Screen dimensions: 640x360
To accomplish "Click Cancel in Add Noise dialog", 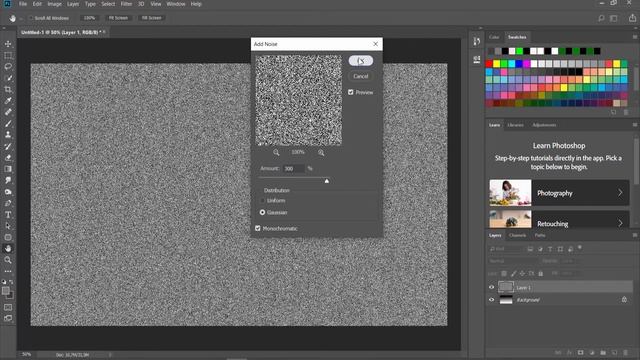I will click(x=361, y=76).
